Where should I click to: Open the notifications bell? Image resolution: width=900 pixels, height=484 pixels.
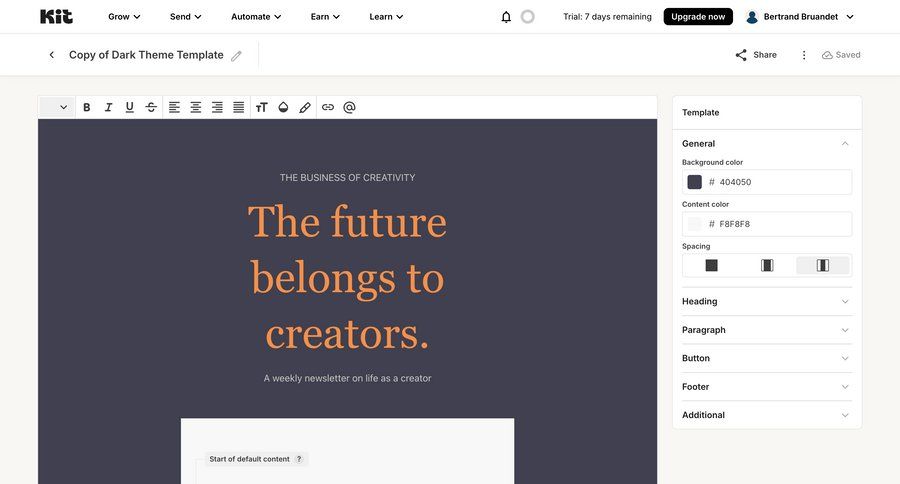coord(506,17)
